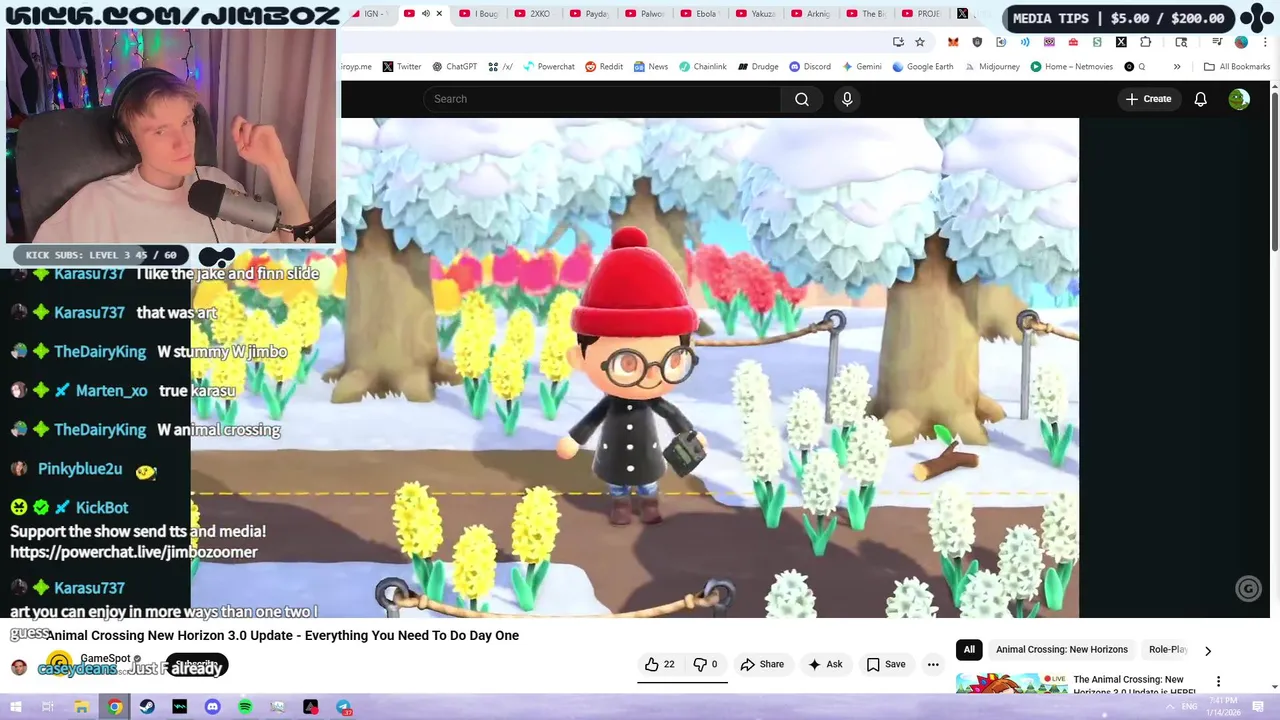Focus the YouTube search field
The image size is (1280, 720).
coord(602,99)
